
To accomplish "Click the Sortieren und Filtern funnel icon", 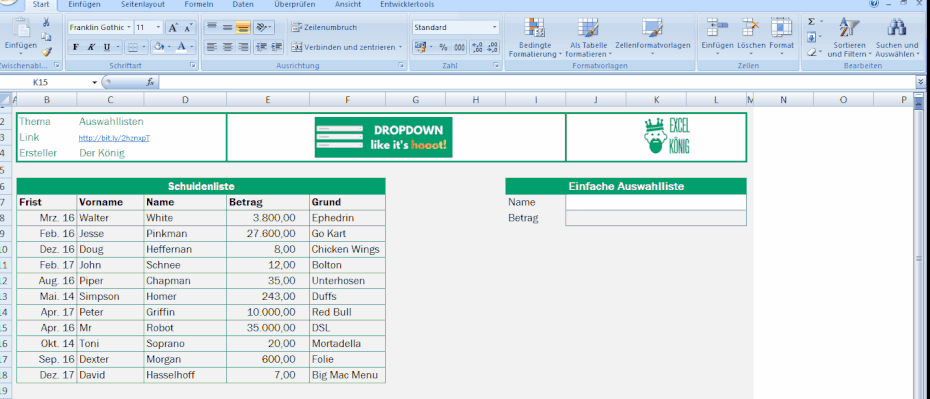I will (849, 27).
